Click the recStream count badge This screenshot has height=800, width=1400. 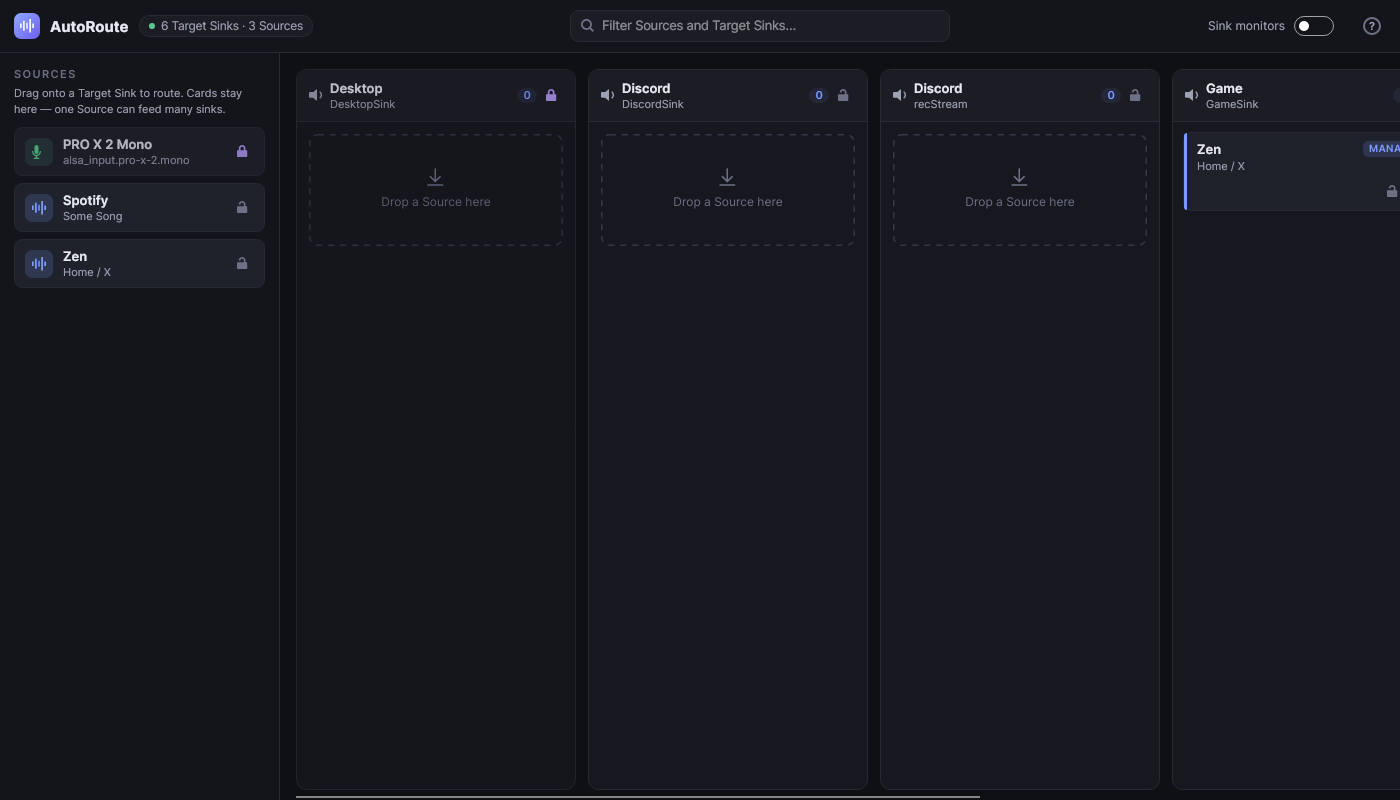pos(1111,96)
